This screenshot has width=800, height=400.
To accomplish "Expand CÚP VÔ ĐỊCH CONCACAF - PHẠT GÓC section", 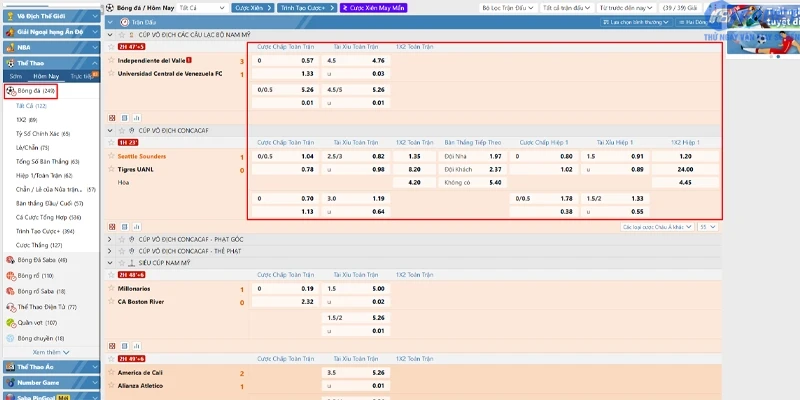I will tap(110, 239).
